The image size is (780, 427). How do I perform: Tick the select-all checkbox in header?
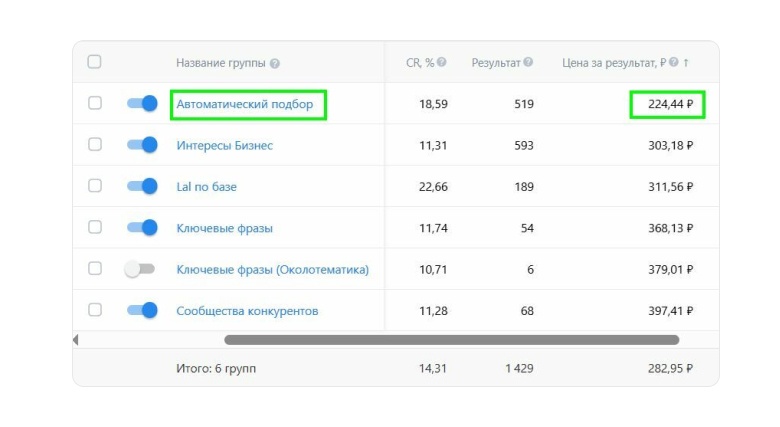pyautogui.click(x=95, y=62)
